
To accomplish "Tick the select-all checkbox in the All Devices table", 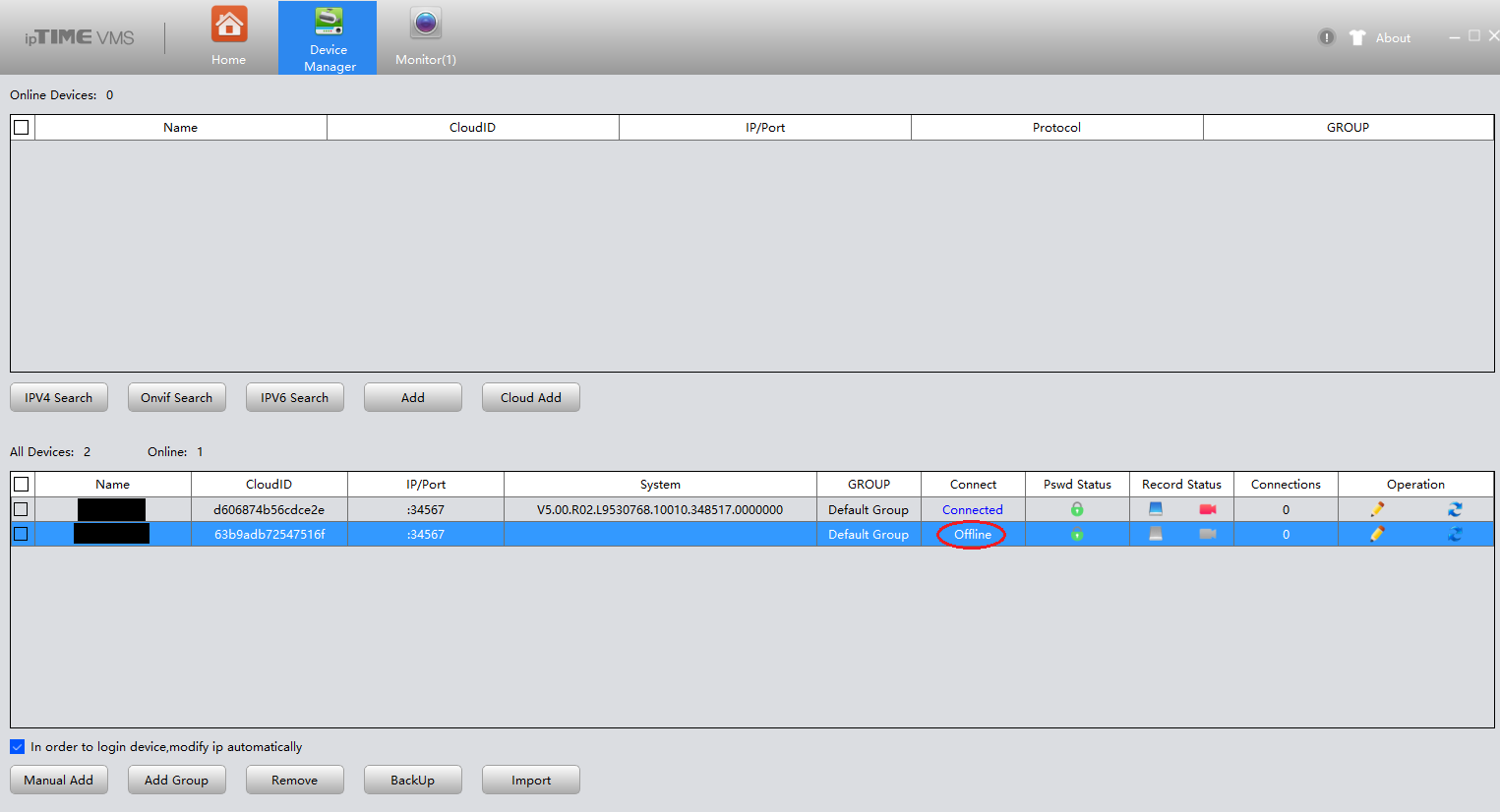I will point(21,484).
